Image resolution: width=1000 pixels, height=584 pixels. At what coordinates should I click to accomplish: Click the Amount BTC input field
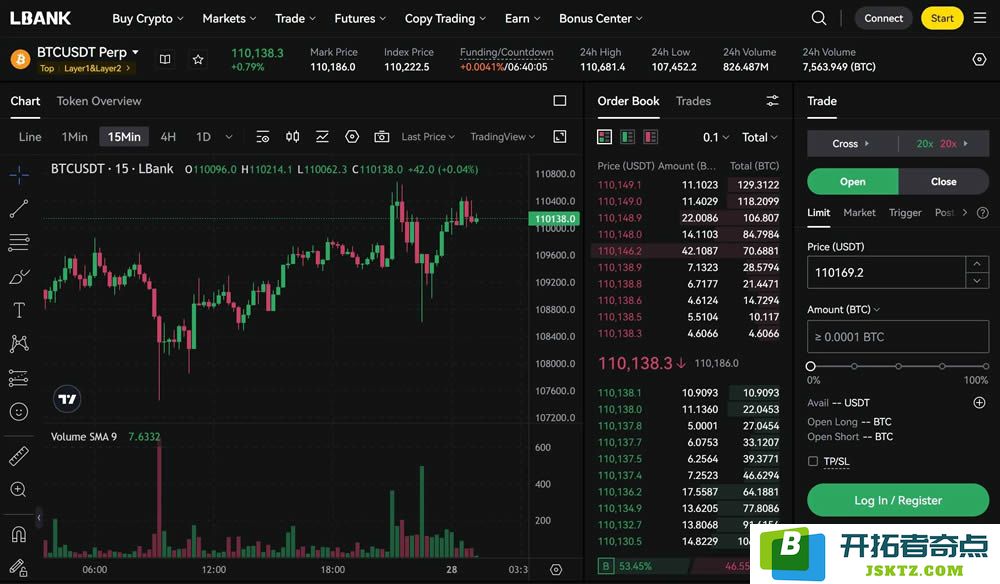898,337
